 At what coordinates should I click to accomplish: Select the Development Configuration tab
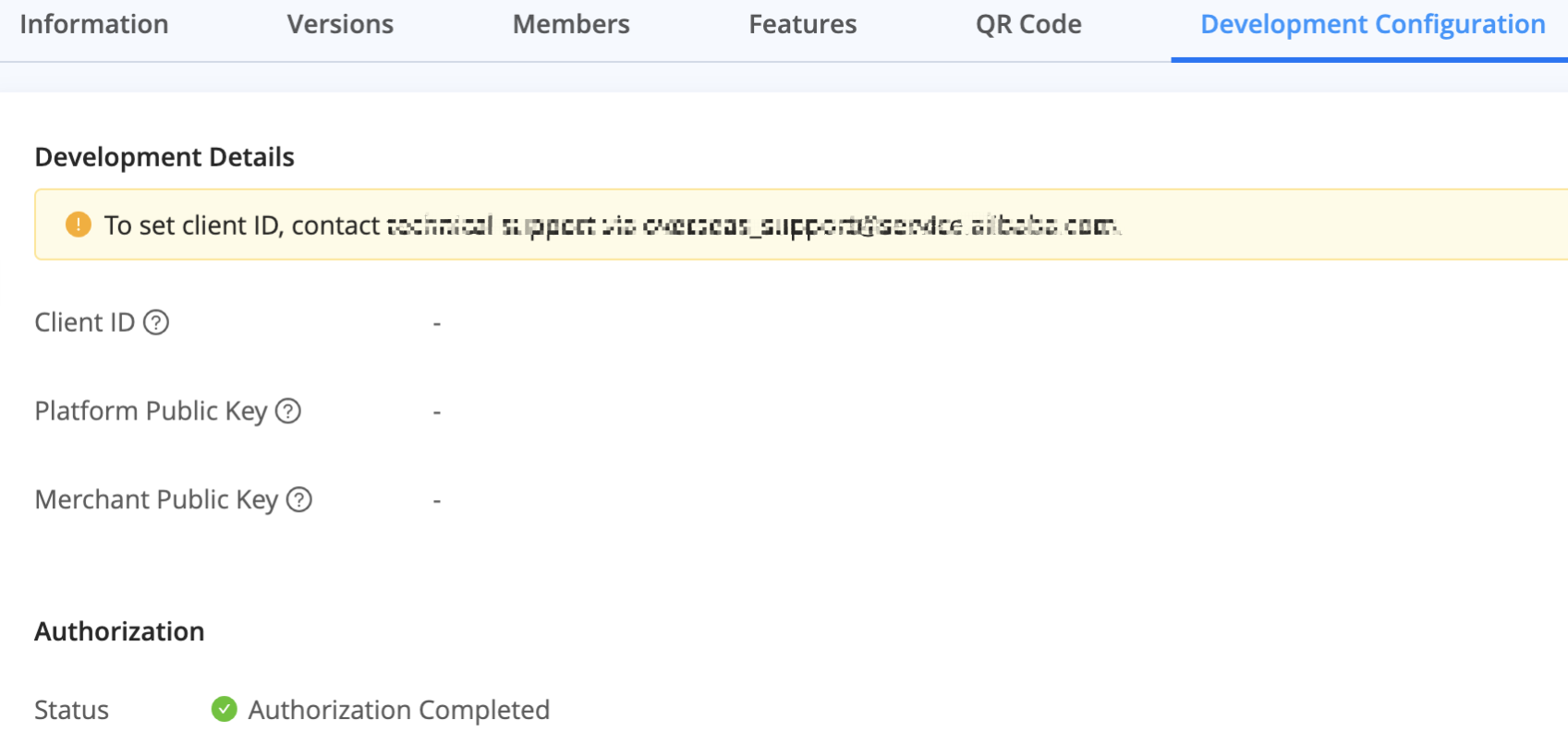click(x=1372, y=25)
